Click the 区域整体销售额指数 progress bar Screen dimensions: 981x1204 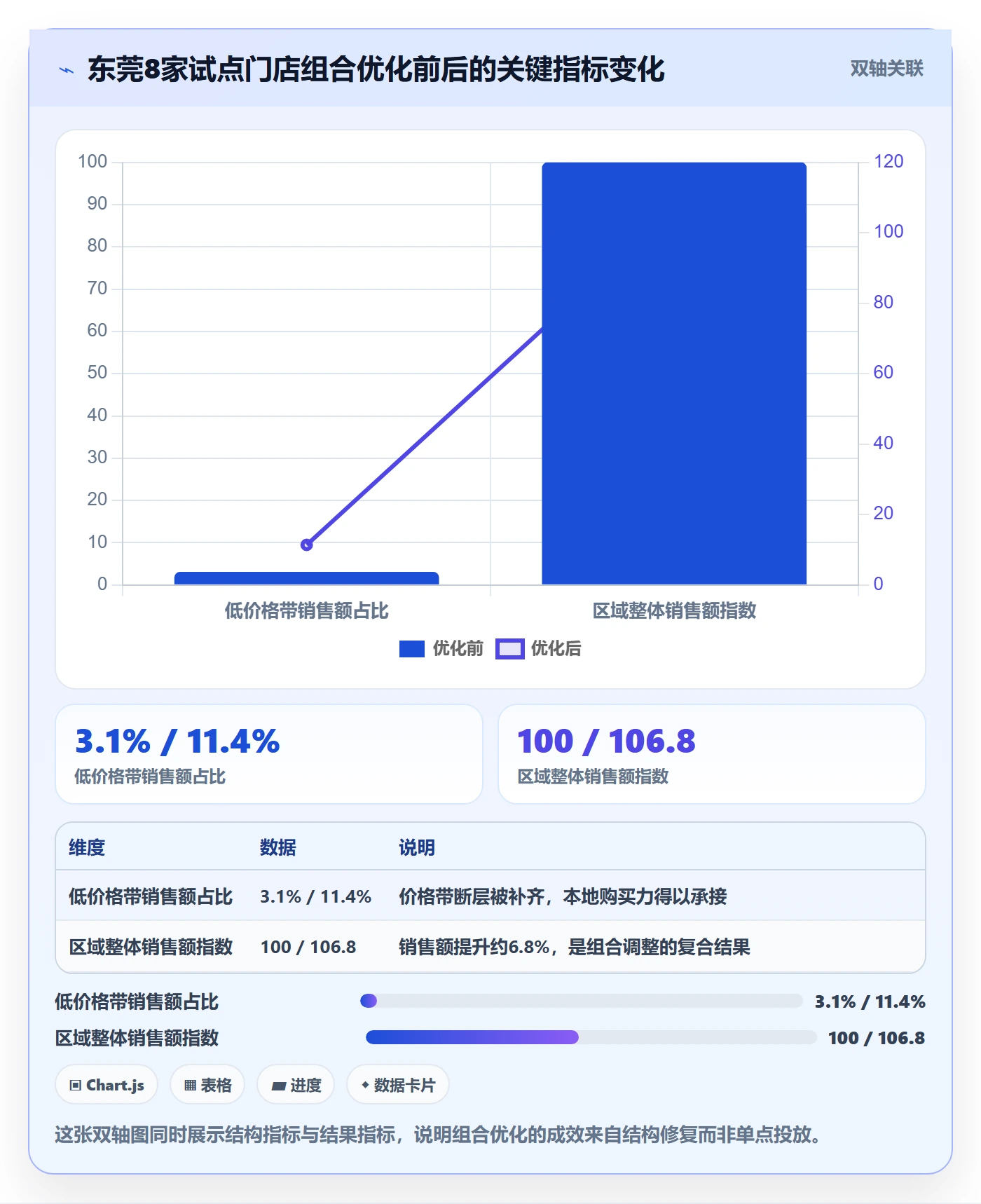point(591,1037)
